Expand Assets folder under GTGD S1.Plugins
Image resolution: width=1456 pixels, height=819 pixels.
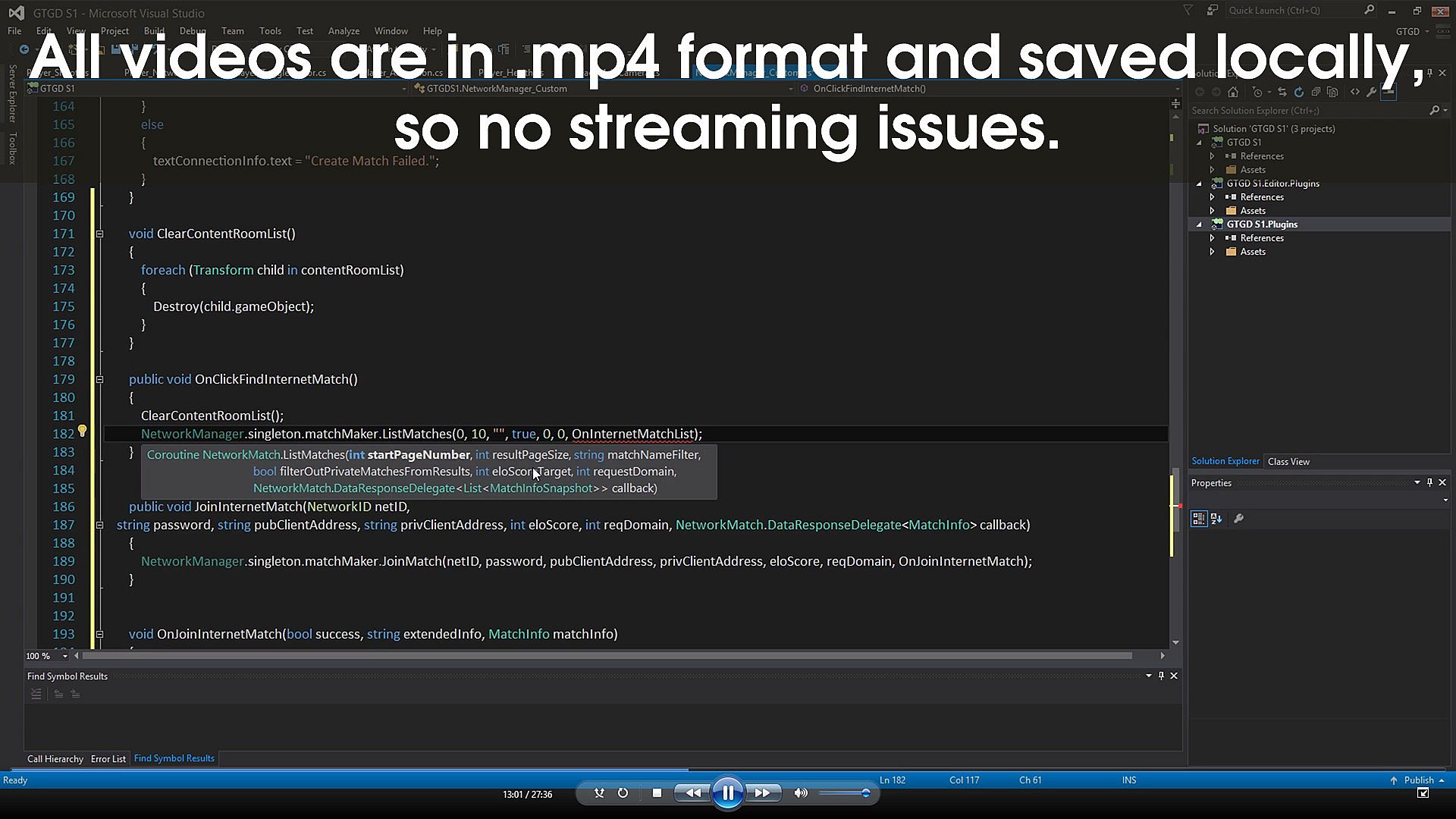1212,252
